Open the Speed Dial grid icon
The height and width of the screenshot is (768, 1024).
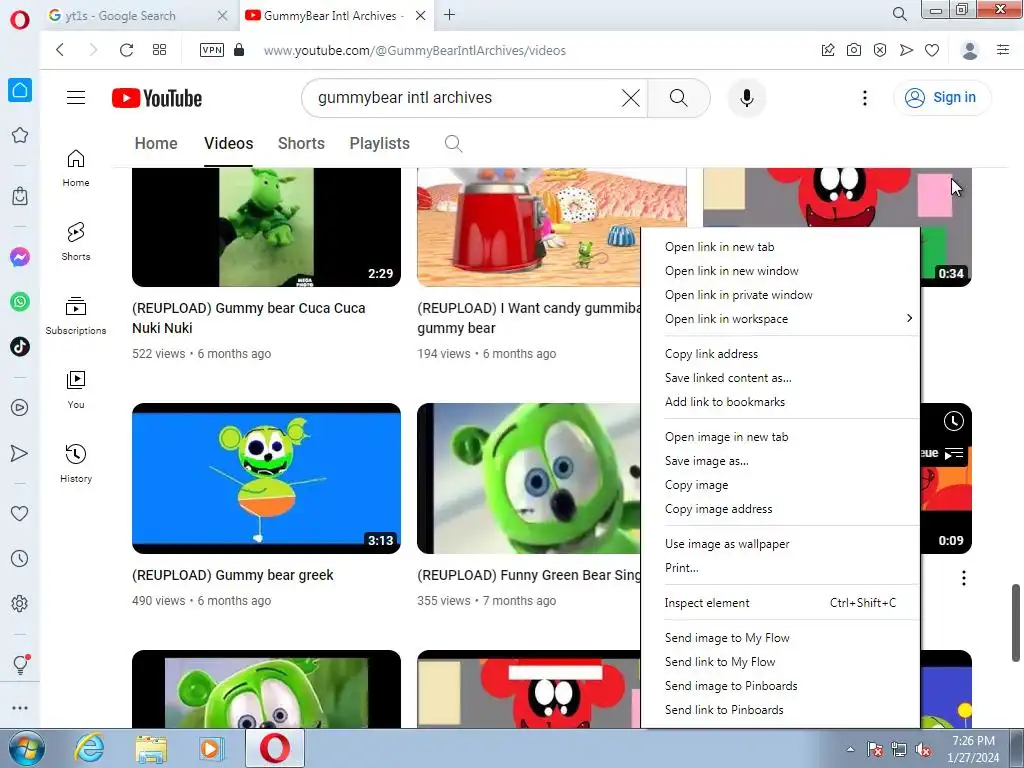[x=159, y=50]
